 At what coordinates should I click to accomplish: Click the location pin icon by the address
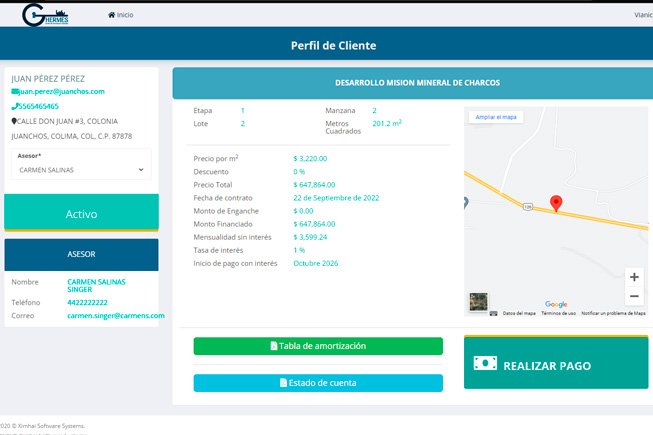pos(14,121)
